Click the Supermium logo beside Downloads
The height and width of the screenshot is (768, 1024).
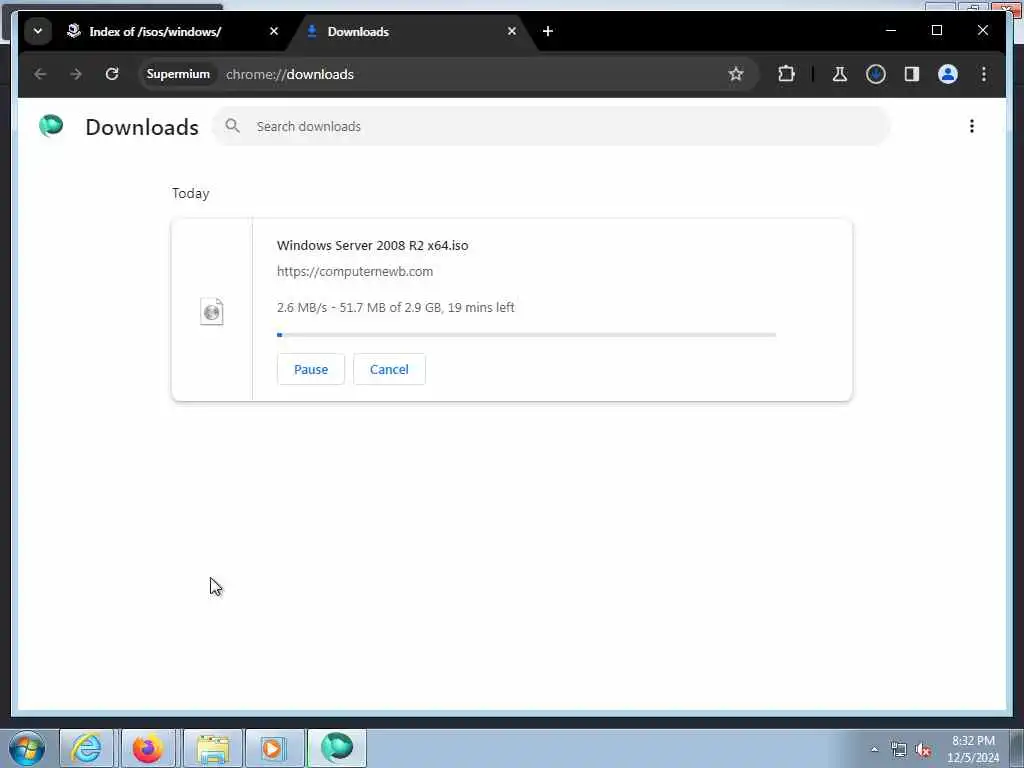pos(51,126)
